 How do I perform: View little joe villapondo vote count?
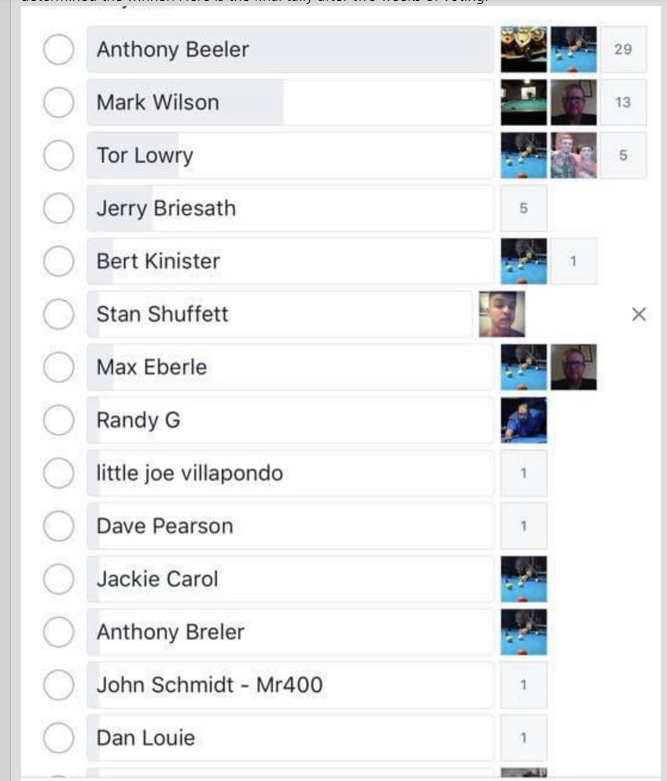pos(523,473)
